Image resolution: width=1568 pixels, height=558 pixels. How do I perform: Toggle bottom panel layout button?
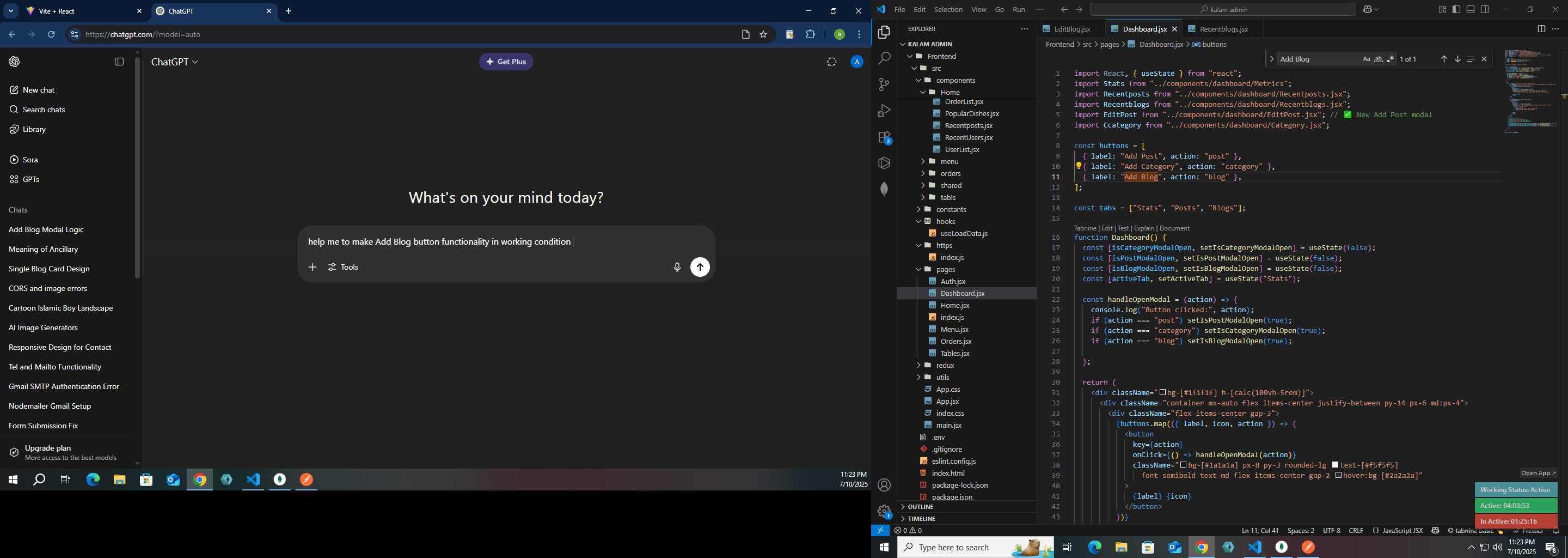pos(1470,9)
